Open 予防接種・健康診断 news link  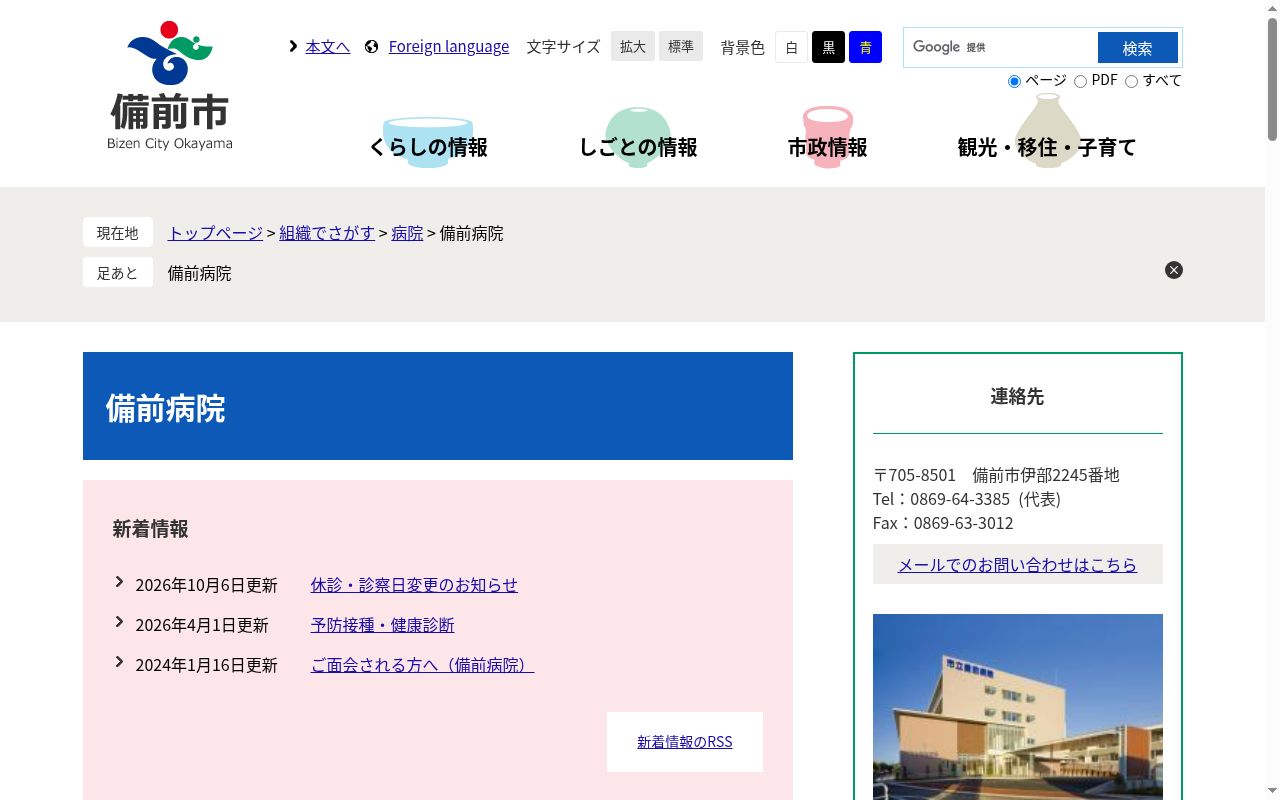tap(382, 625)
